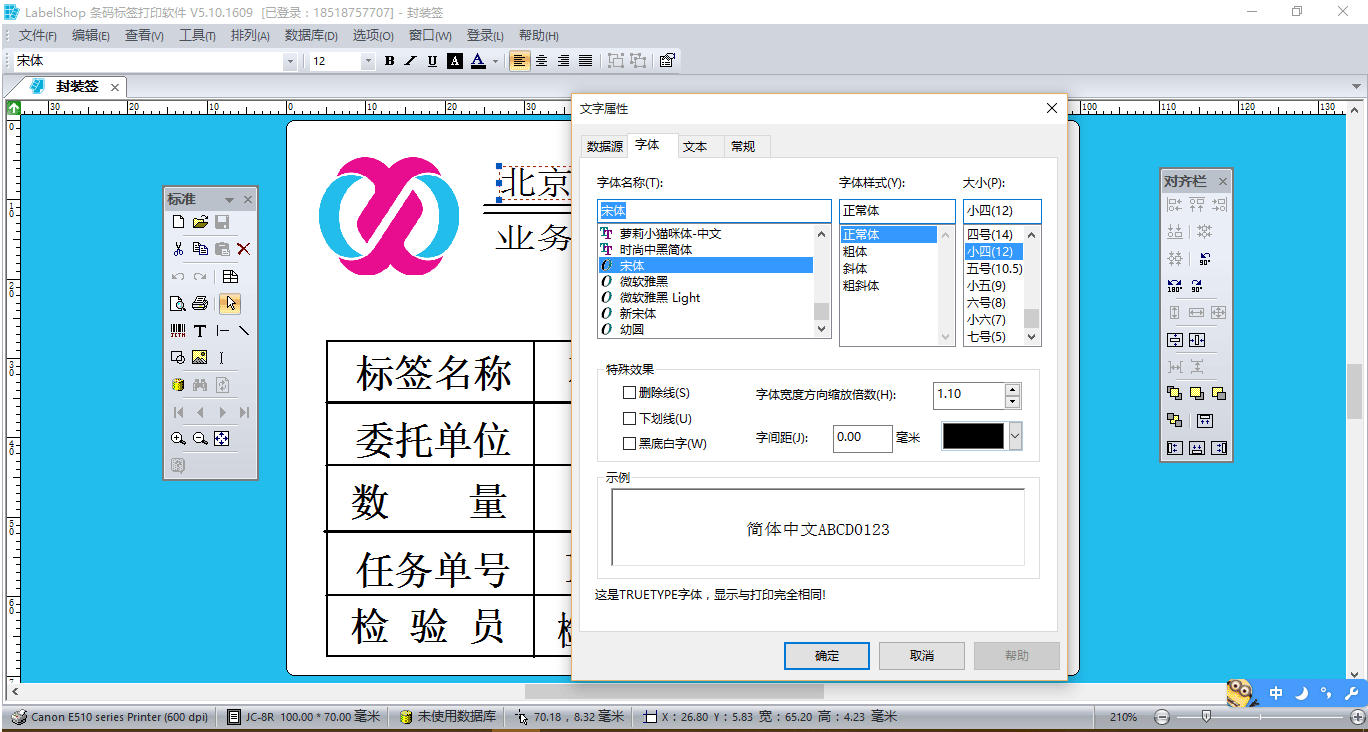
Task: Click font name list scroll-down arrow
Action: click(822, 329)
